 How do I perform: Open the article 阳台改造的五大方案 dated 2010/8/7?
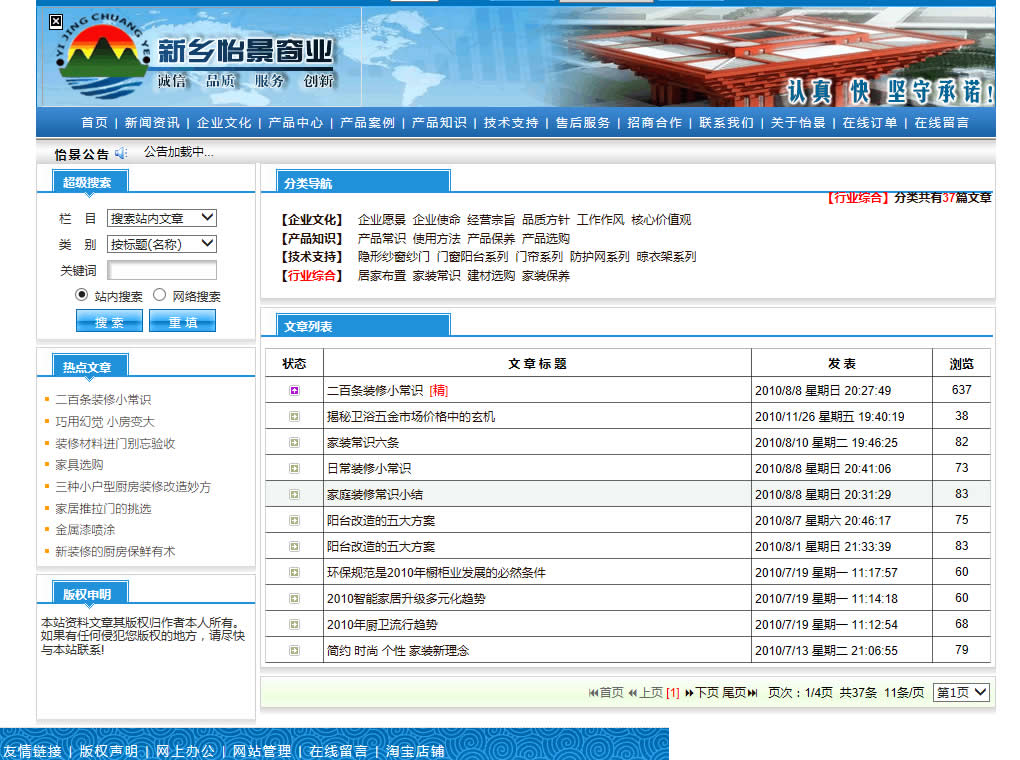[381, 521]
